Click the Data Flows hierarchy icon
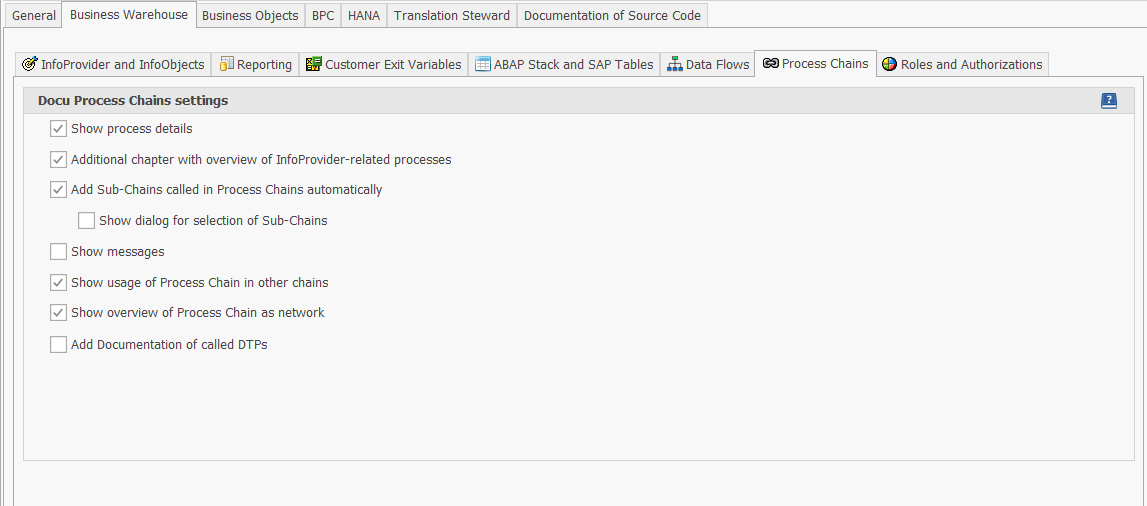 pos(675,65)
